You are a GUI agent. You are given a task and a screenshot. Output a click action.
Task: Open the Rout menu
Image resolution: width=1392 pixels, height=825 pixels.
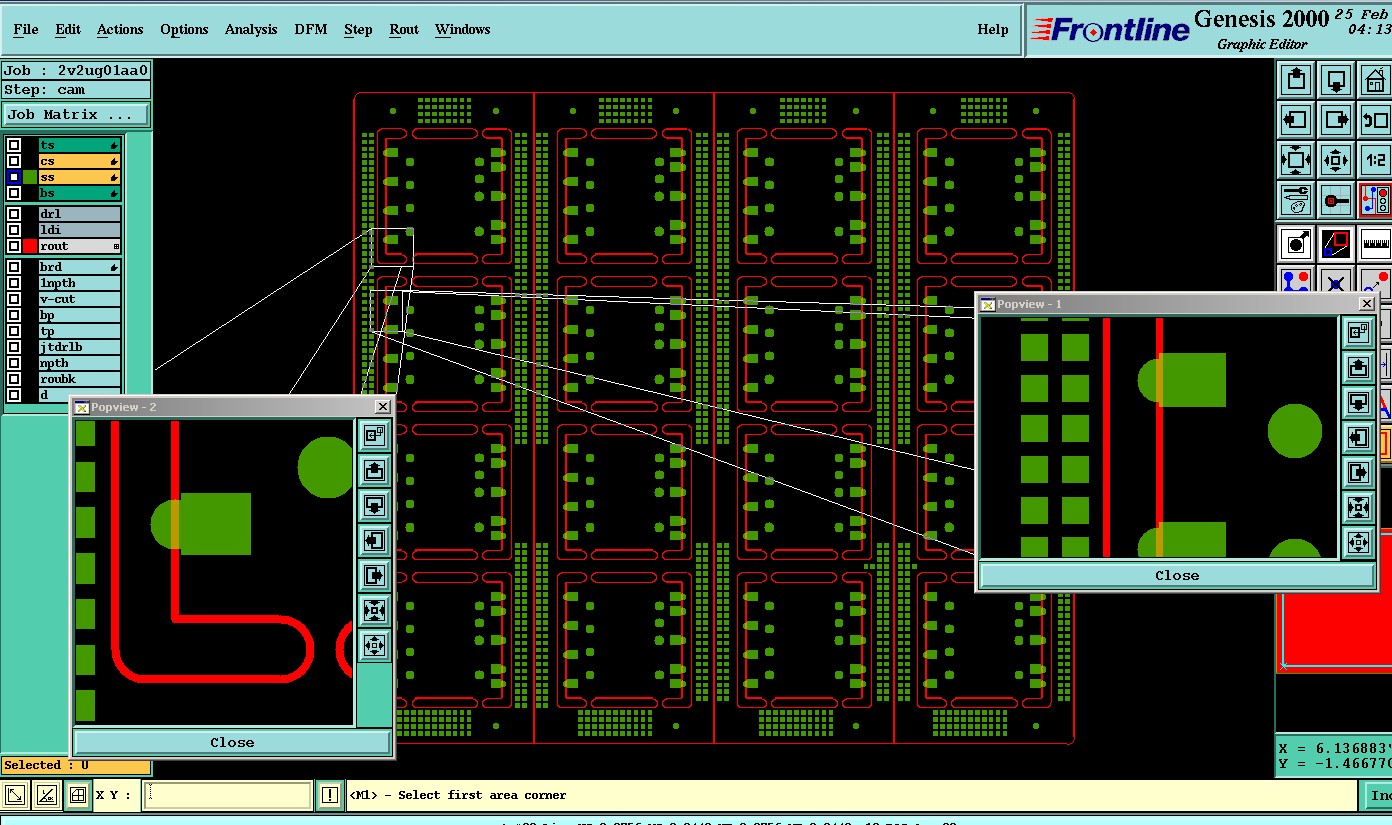[403, 29]
